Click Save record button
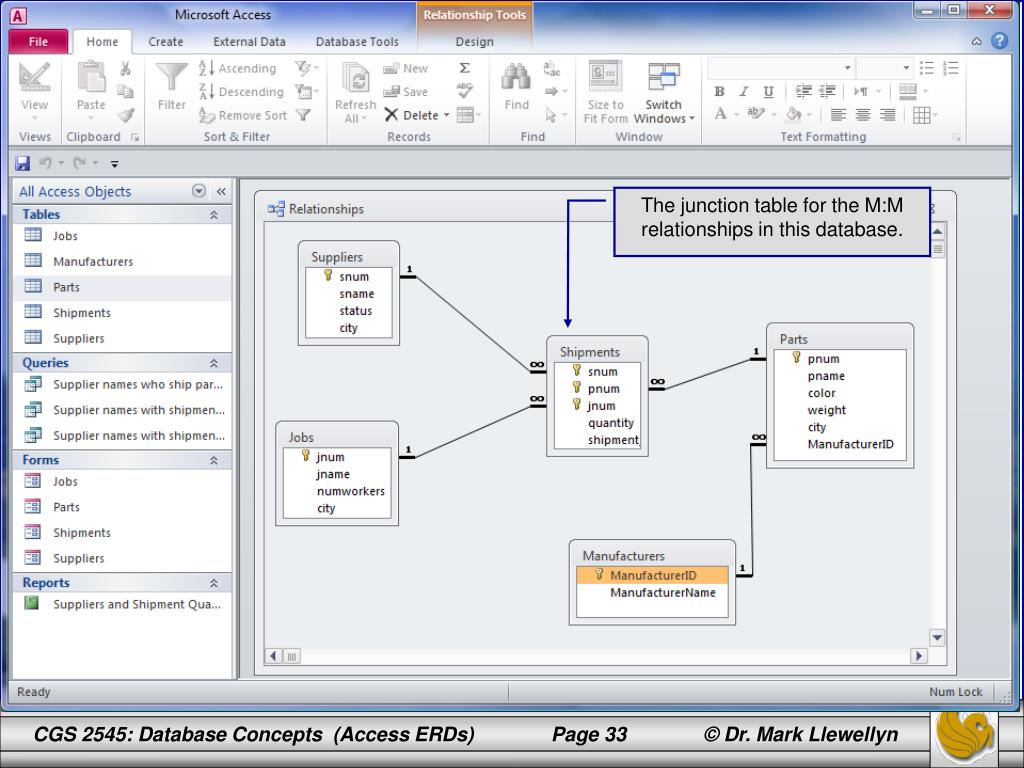The height and width of the screenshot is (768, 1024). tap(406, 91)
